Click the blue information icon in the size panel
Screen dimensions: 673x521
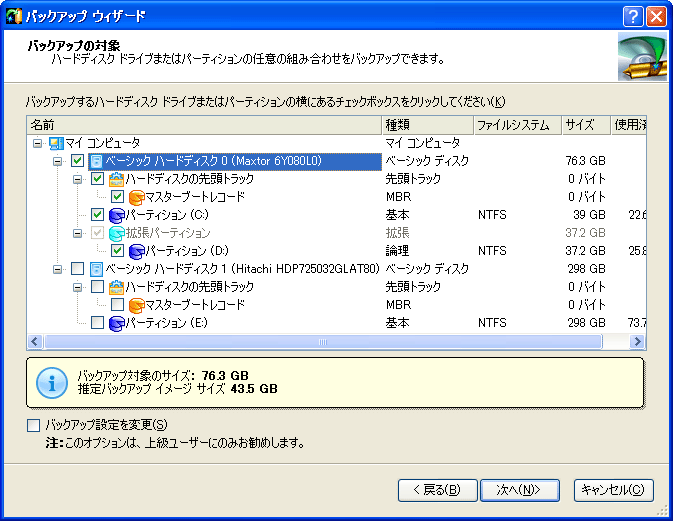click(x=52, y=383)
